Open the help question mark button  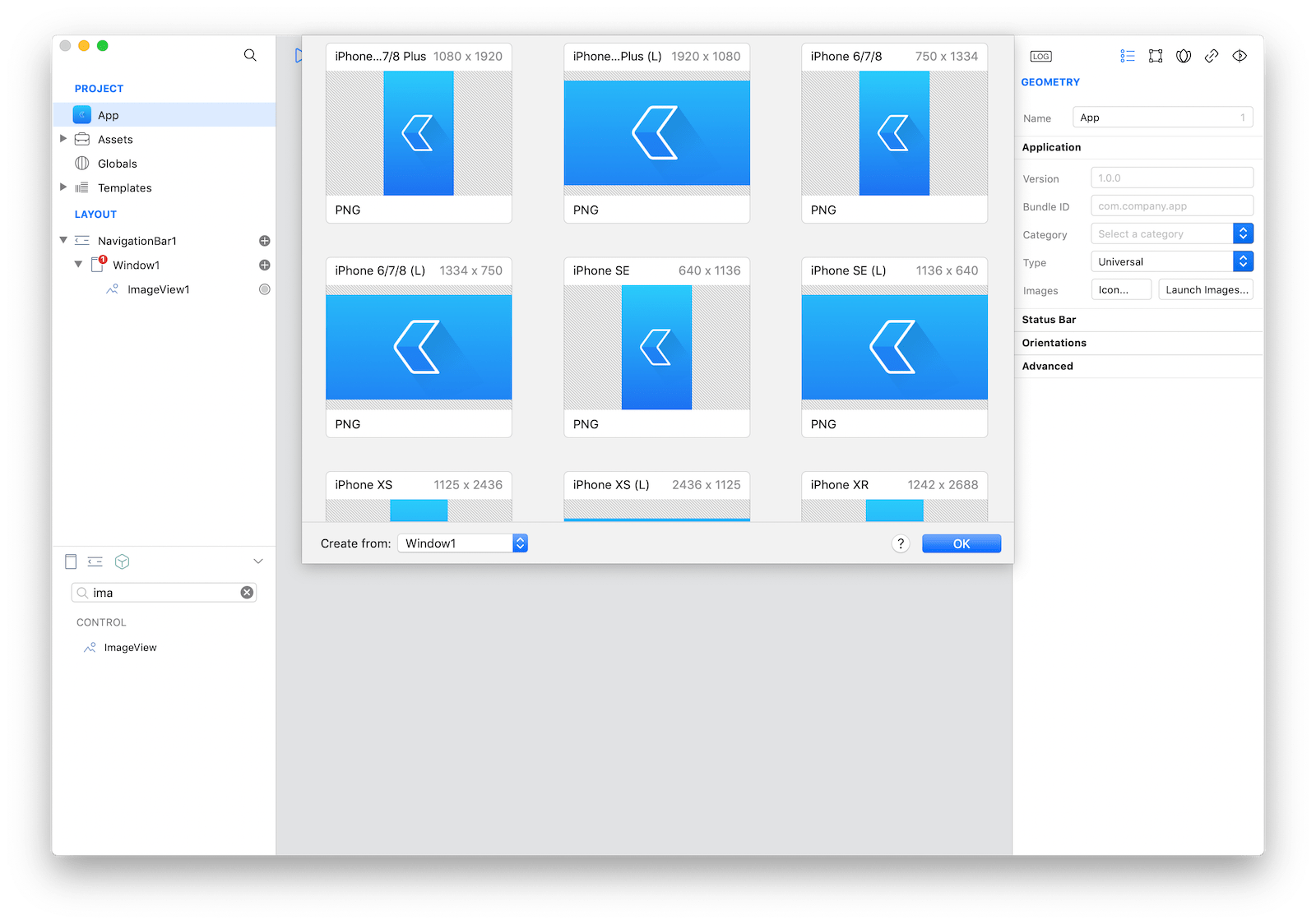(901, 543)
